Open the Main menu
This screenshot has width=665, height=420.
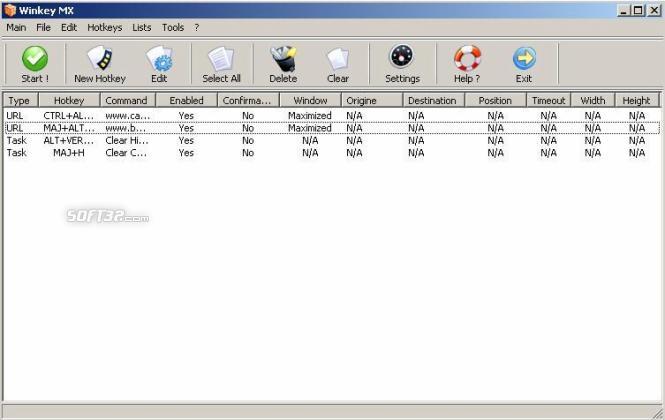point(16,28)
